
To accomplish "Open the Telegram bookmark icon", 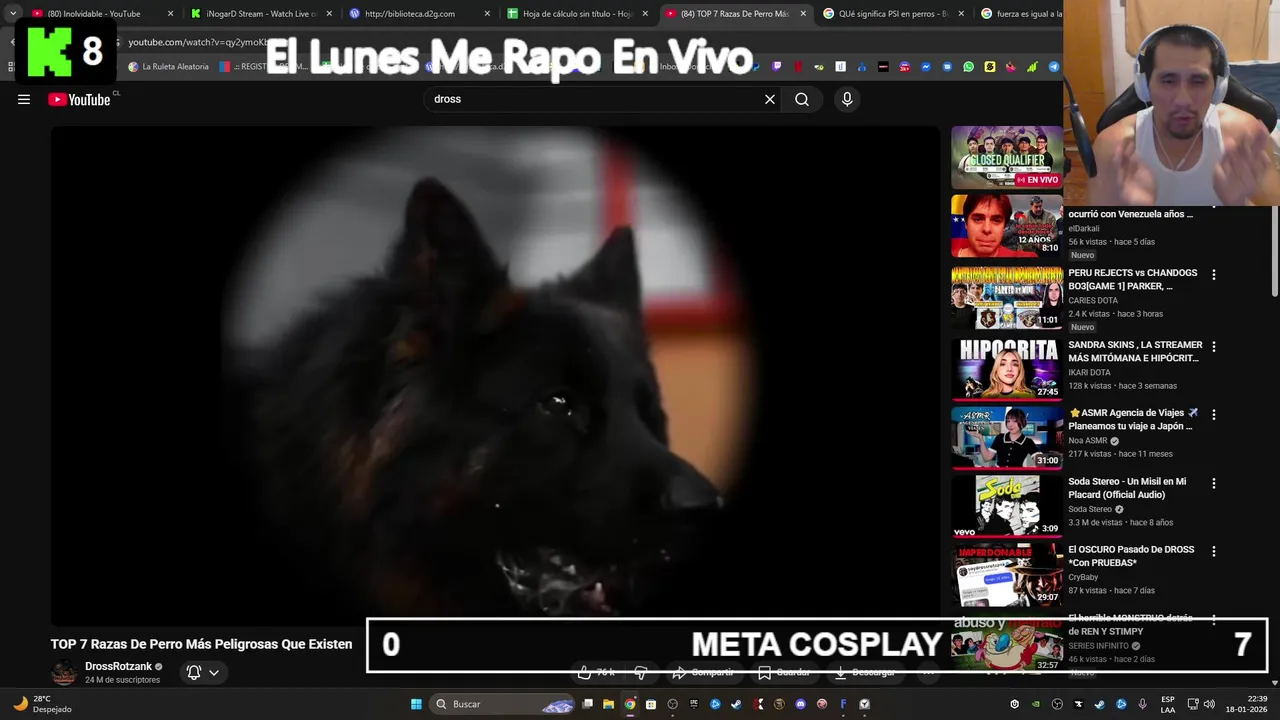I will click(x=1053, y=67).
